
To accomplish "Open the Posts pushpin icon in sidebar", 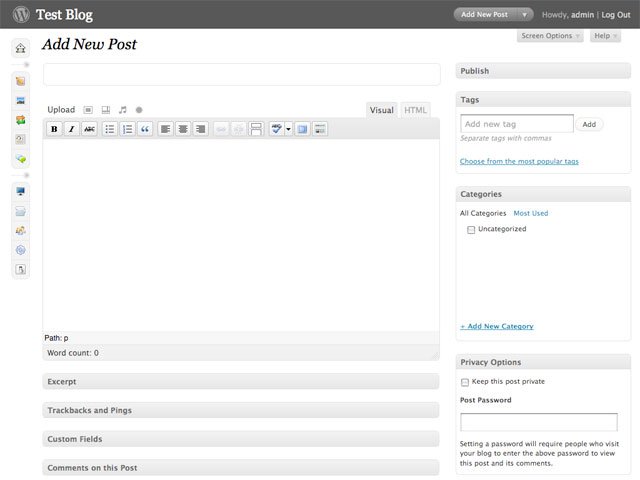I will (x=20, y=81).
